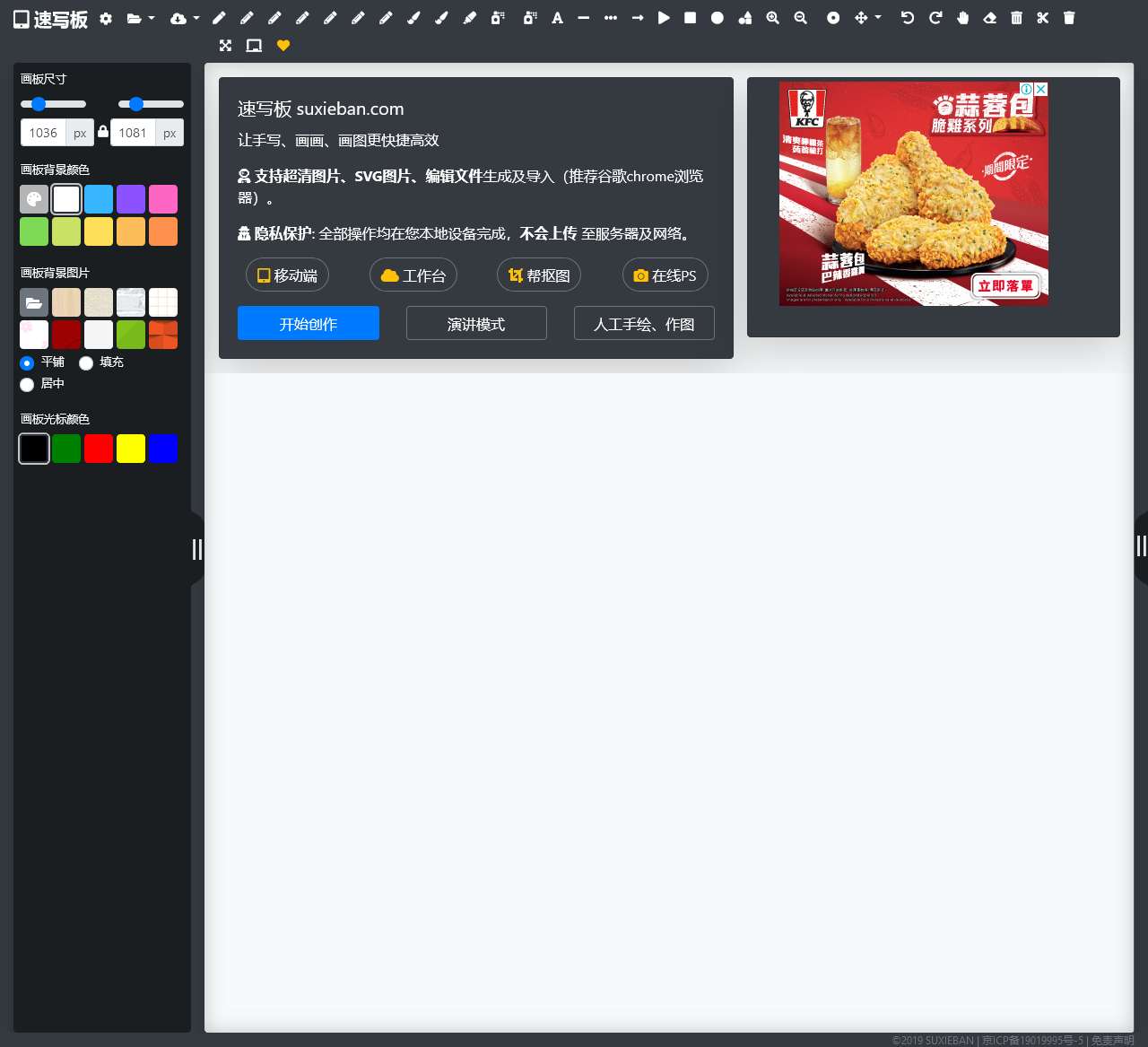The image size is (1148, 1047).
Task: Open the custom background color palette
Action: tap(34, 199)
